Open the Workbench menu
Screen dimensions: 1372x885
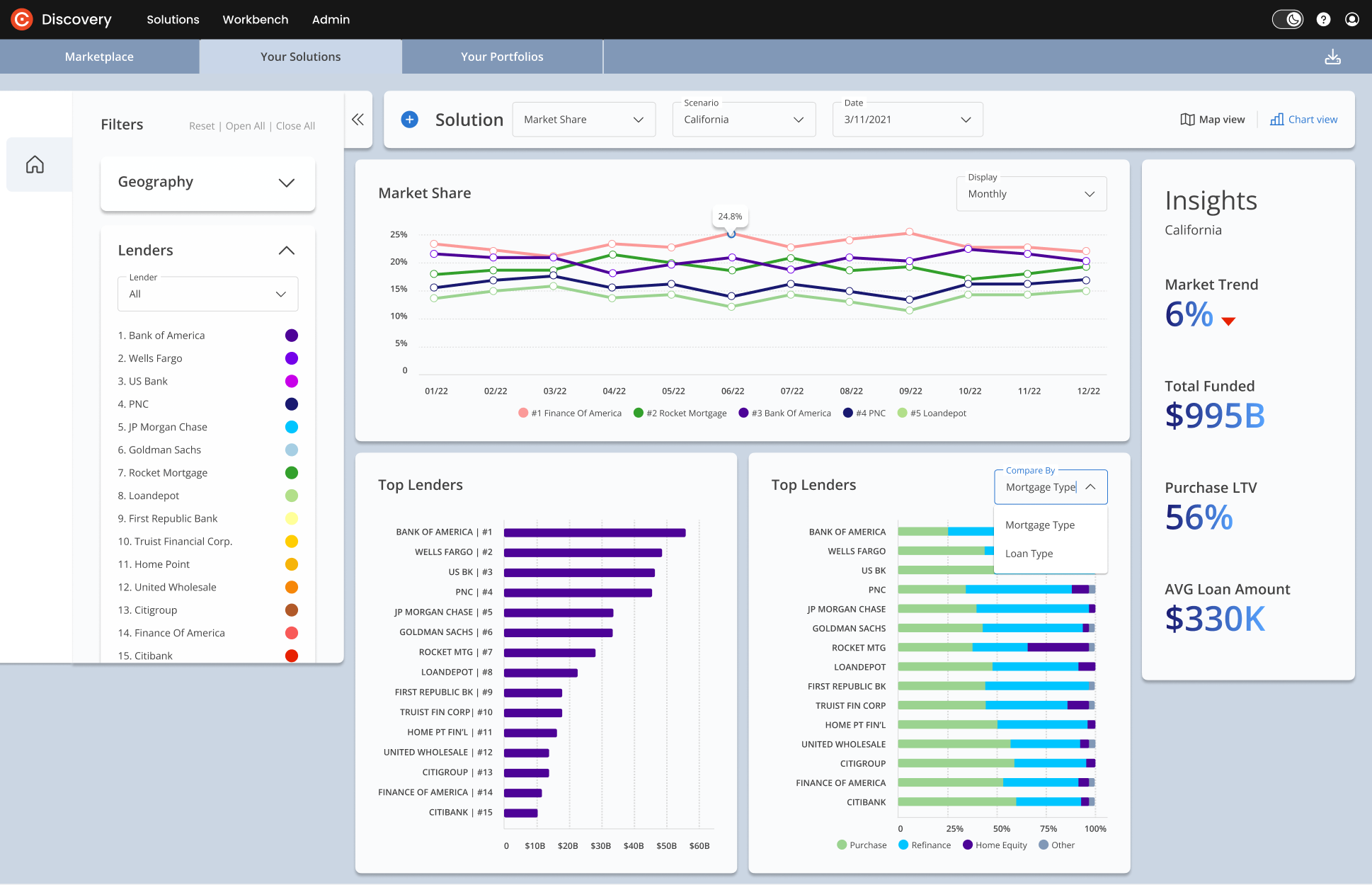point(256,19)
